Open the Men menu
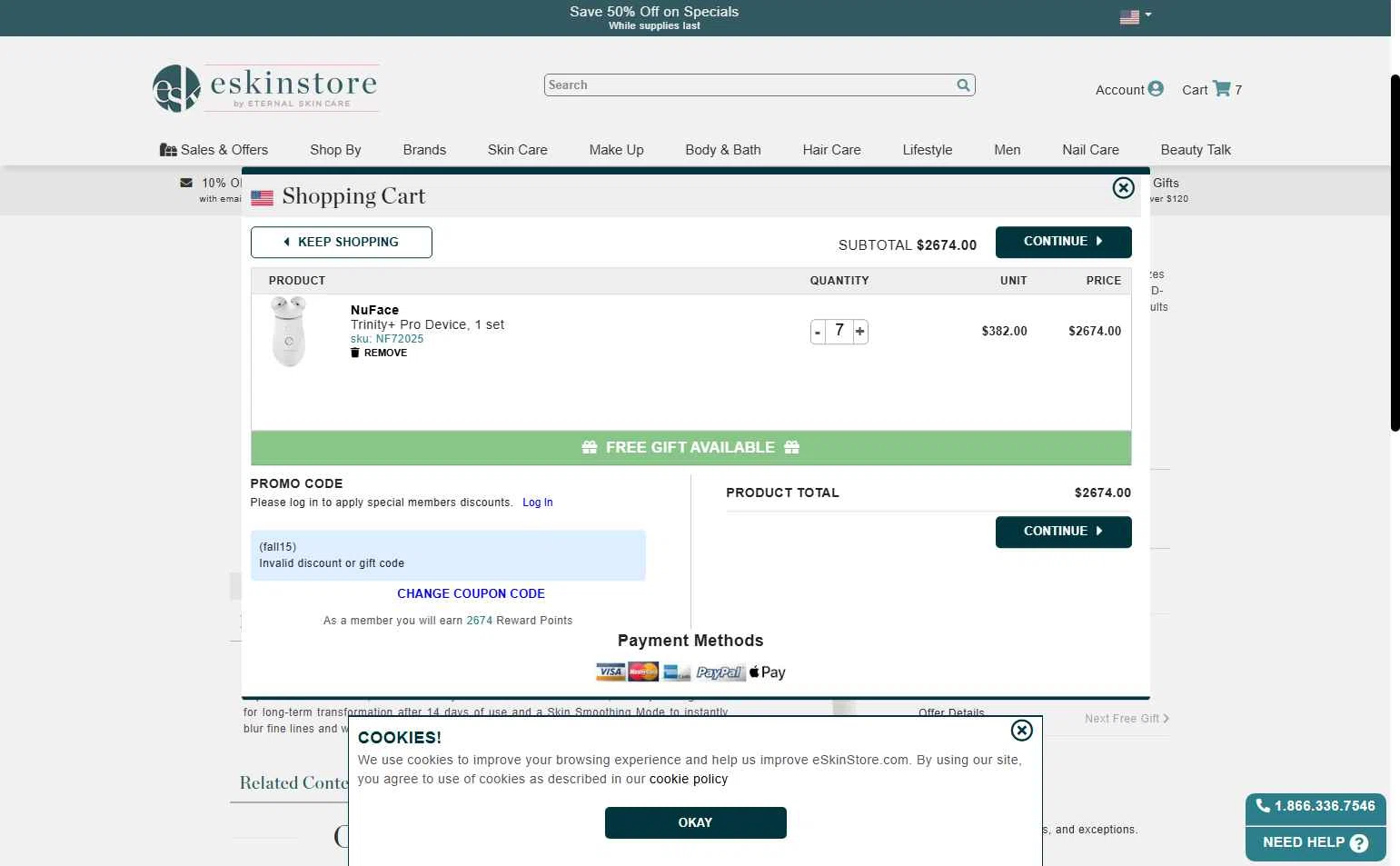The image size is (1400, 866). coord(1007,150)
